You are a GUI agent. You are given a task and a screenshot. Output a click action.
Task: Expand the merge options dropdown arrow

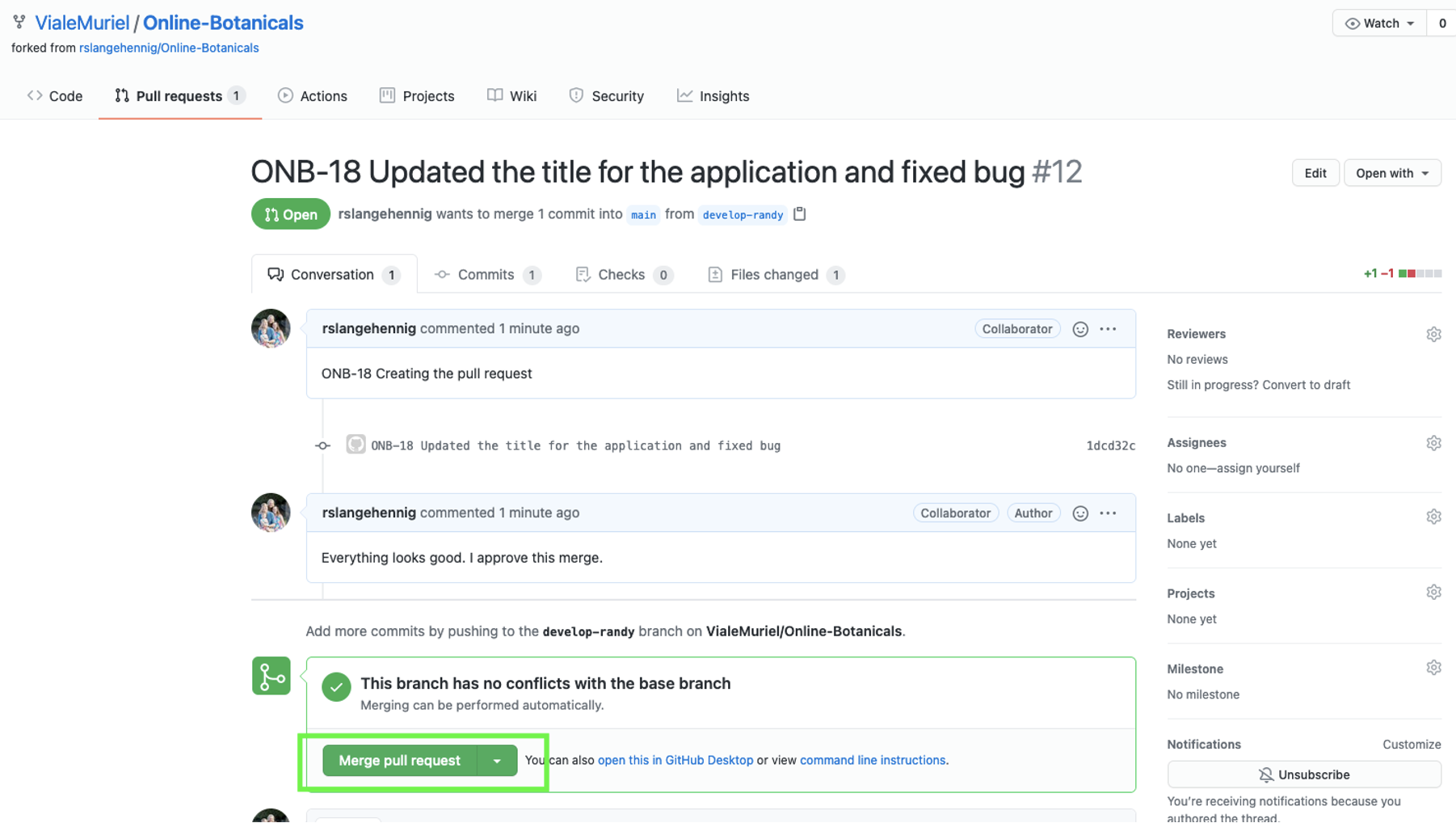click(497, 761)
